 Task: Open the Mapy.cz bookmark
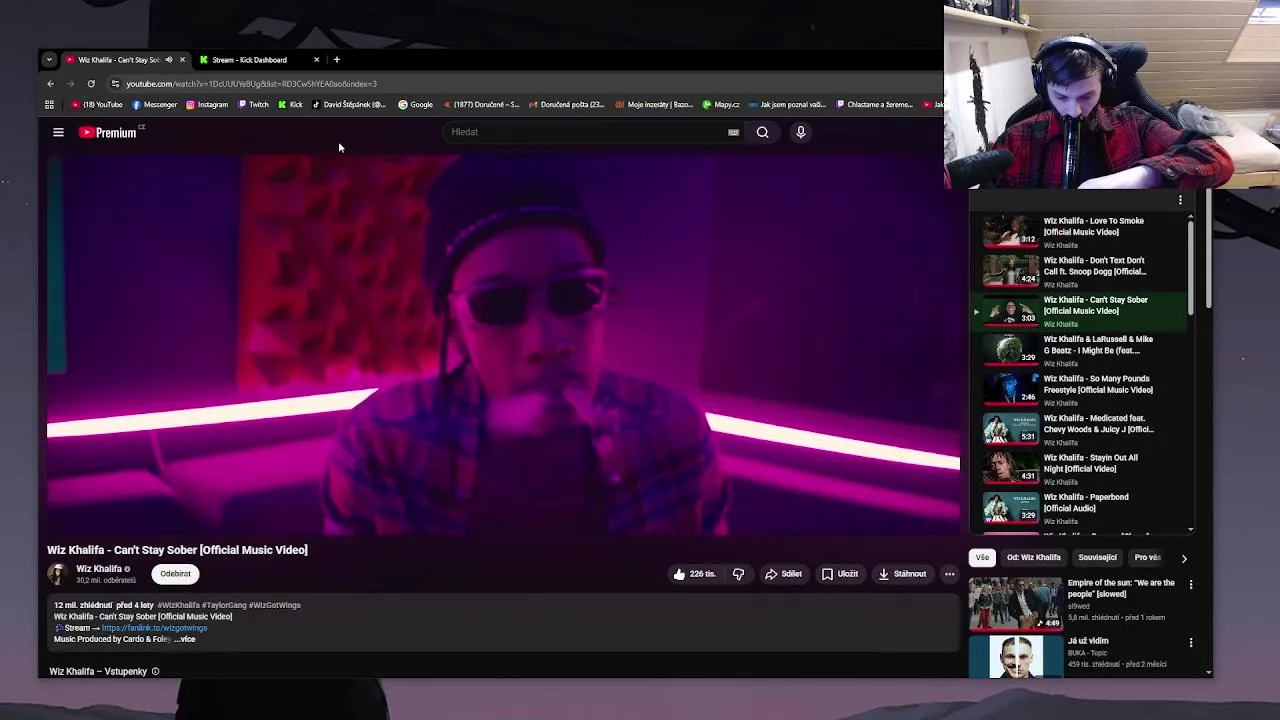(x=721, y=104)
